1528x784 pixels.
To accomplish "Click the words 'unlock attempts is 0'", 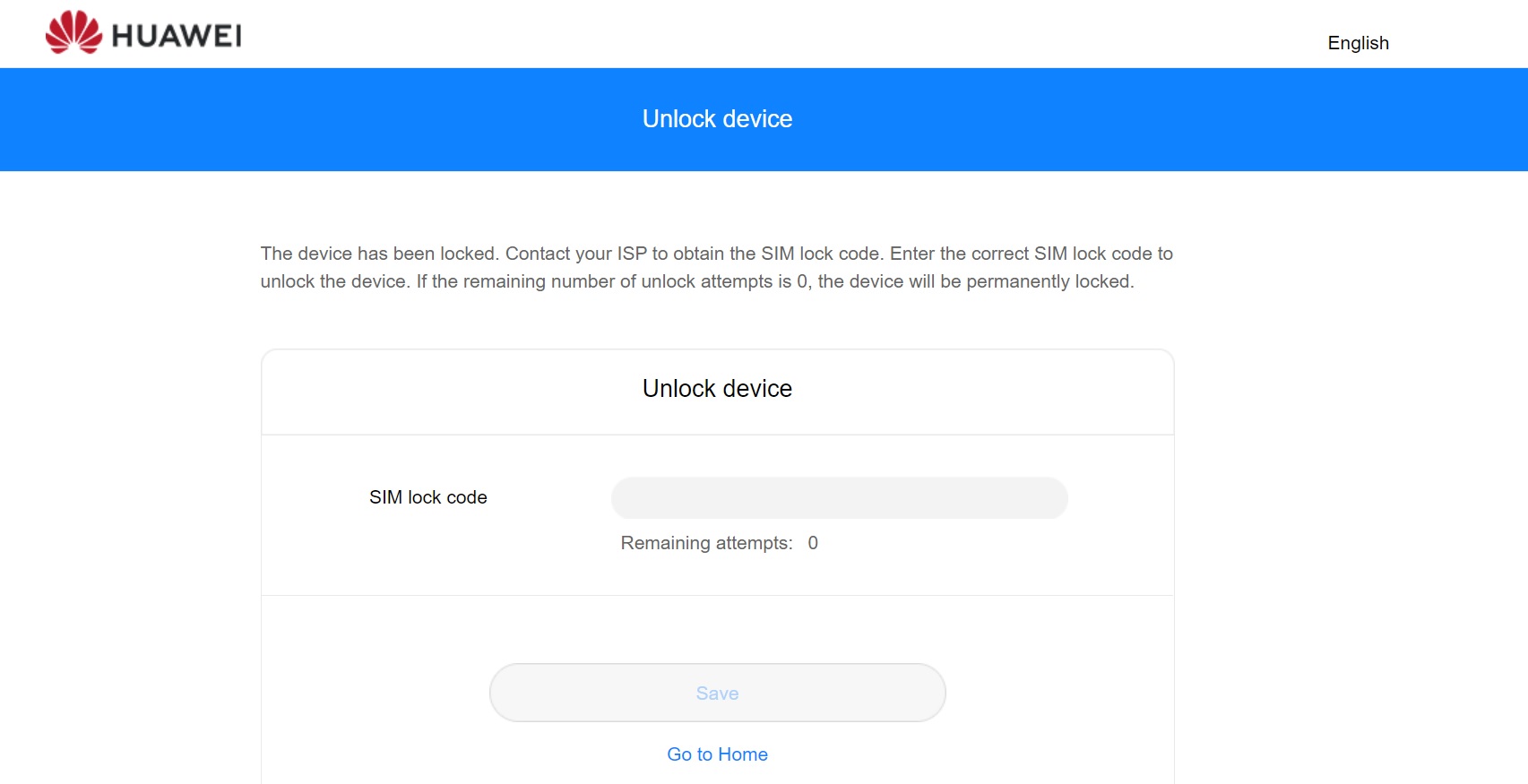I will [x=725, y=281].
